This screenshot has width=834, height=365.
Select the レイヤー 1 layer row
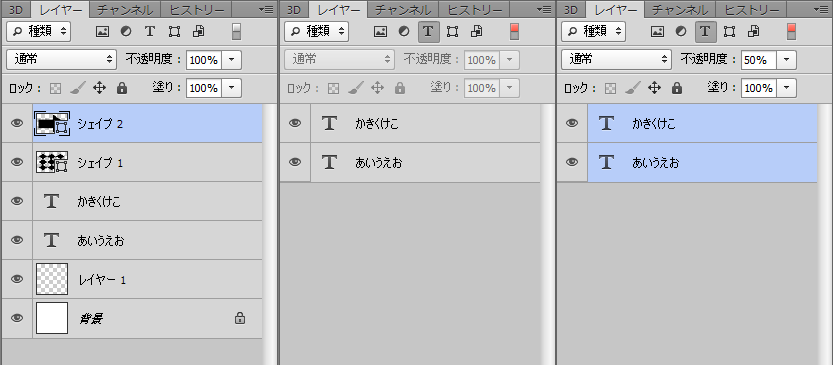[148, 279]
